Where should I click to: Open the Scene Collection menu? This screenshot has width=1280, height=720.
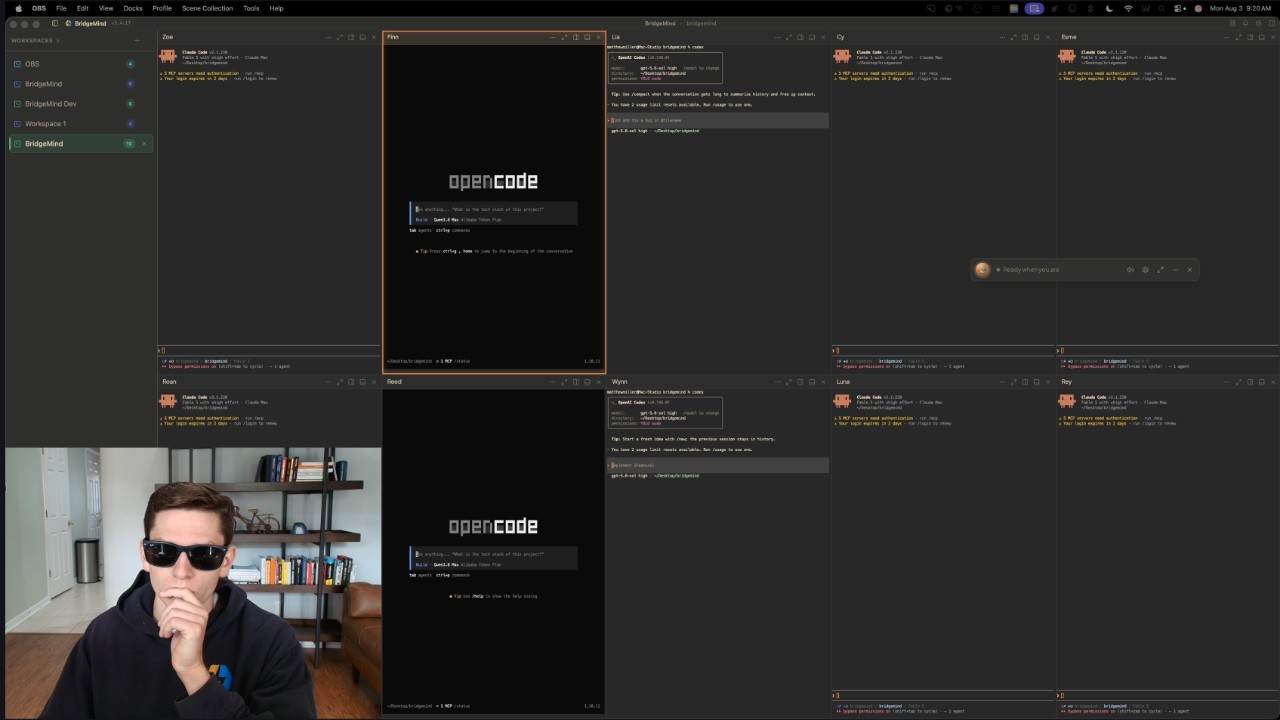pos(207,8)
